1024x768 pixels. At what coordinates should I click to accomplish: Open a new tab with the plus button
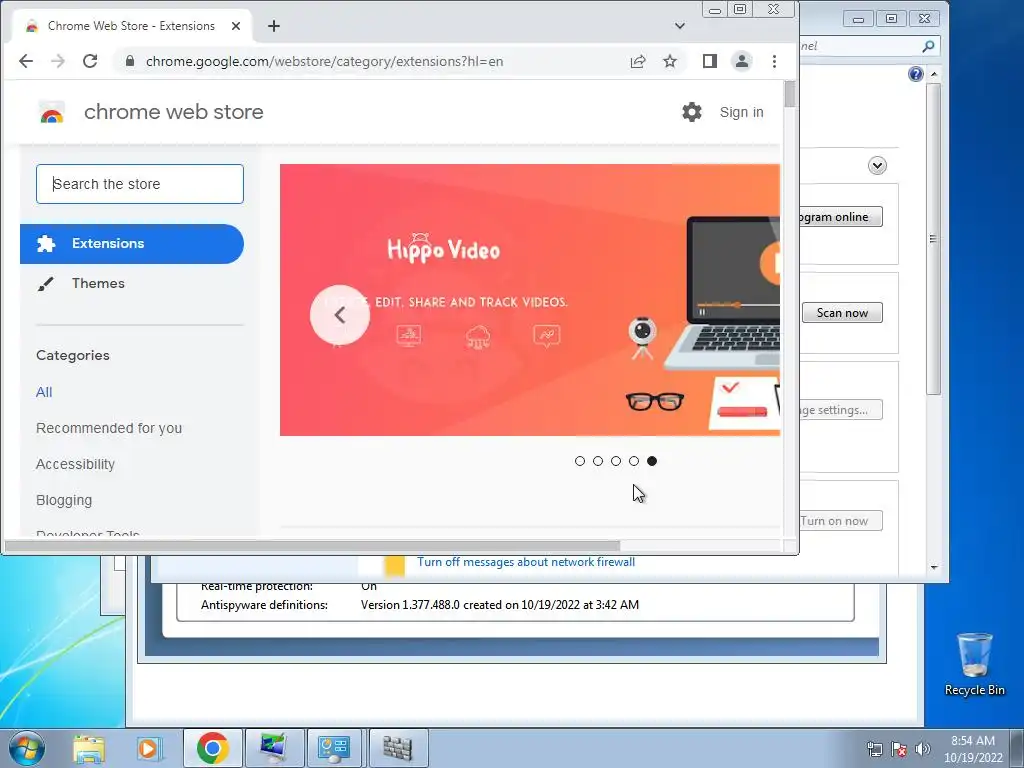274,26
